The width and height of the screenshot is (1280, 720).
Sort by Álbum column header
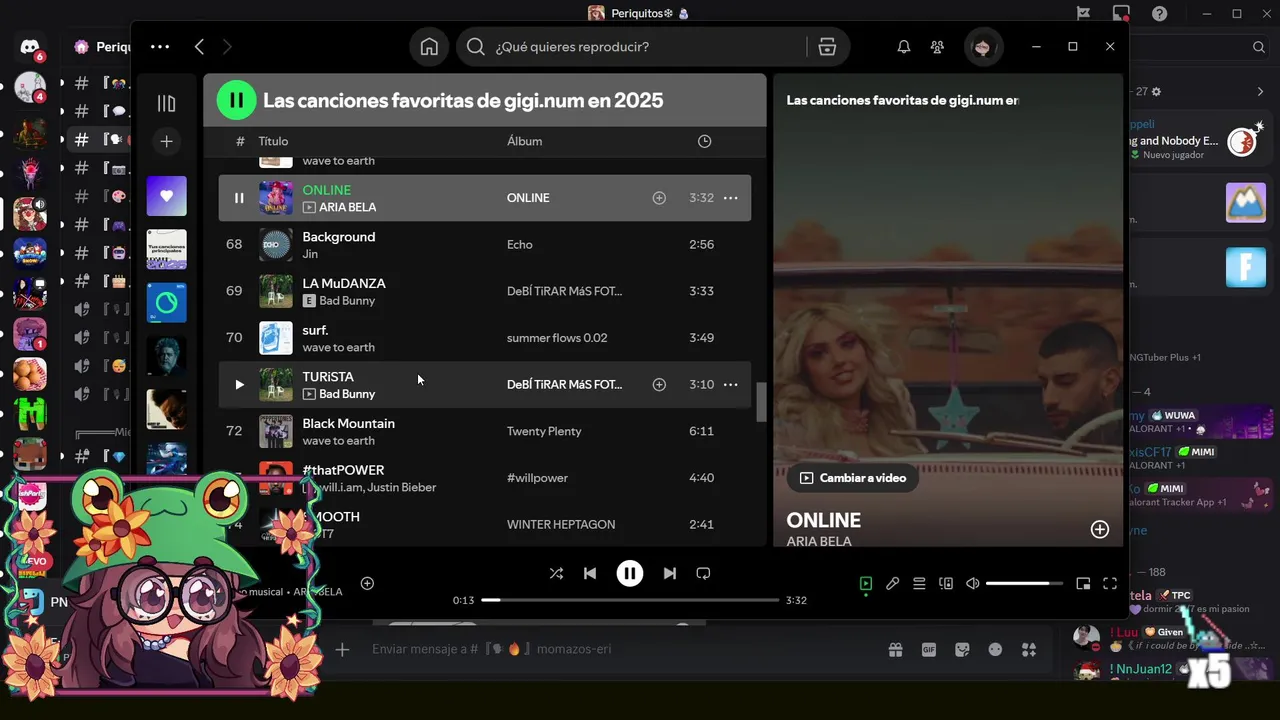click(x=524, y=141)
